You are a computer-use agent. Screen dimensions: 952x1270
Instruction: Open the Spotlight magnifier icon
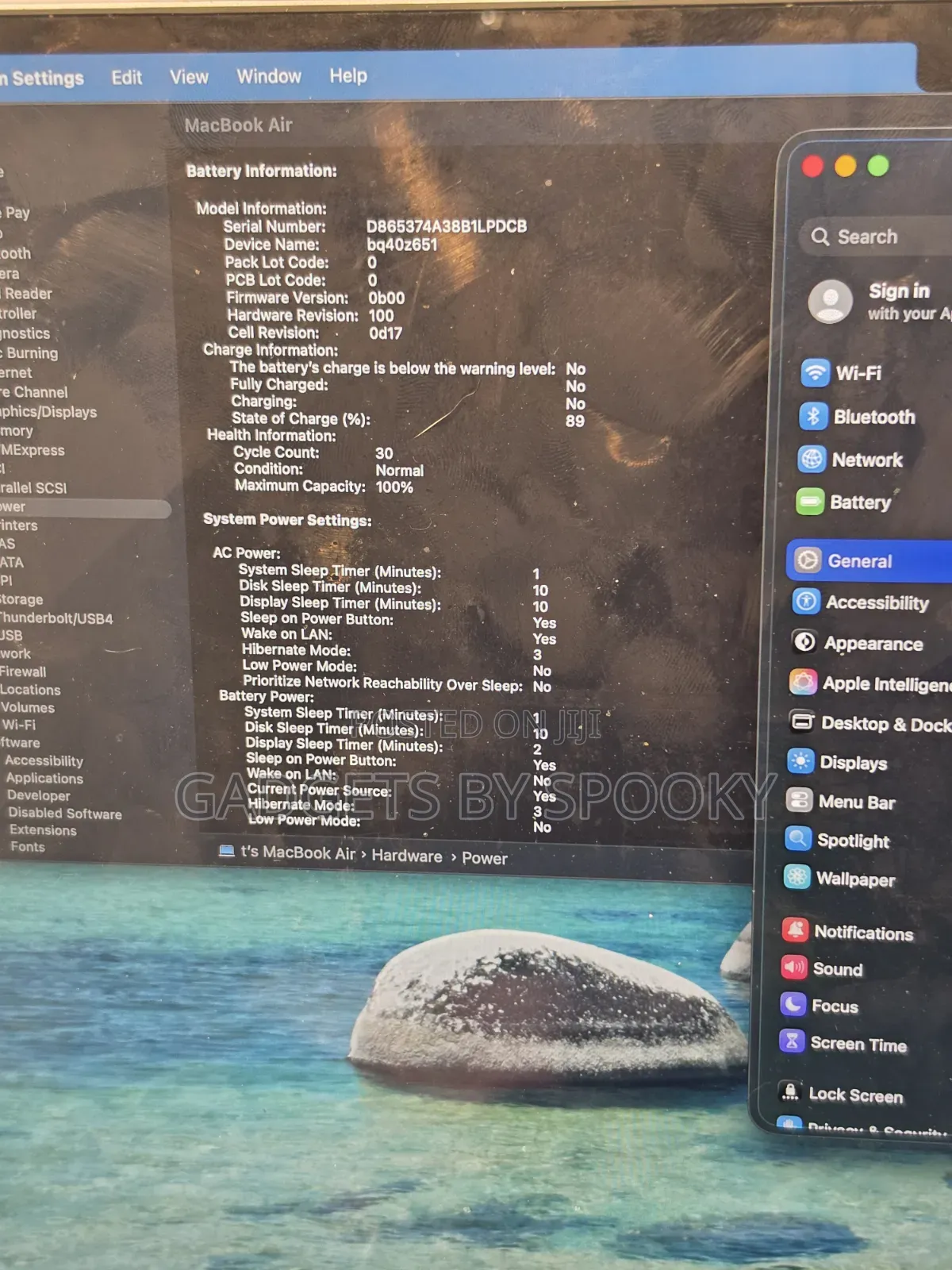point(797,838)
